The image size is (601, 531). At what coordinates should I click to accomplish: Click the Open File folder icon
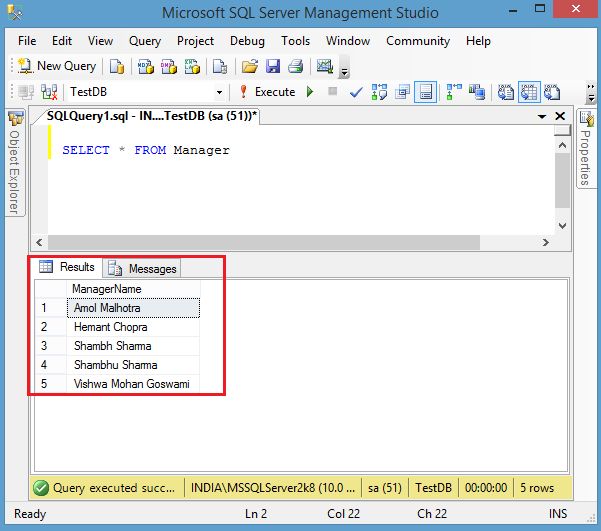[x=250, y=66]
